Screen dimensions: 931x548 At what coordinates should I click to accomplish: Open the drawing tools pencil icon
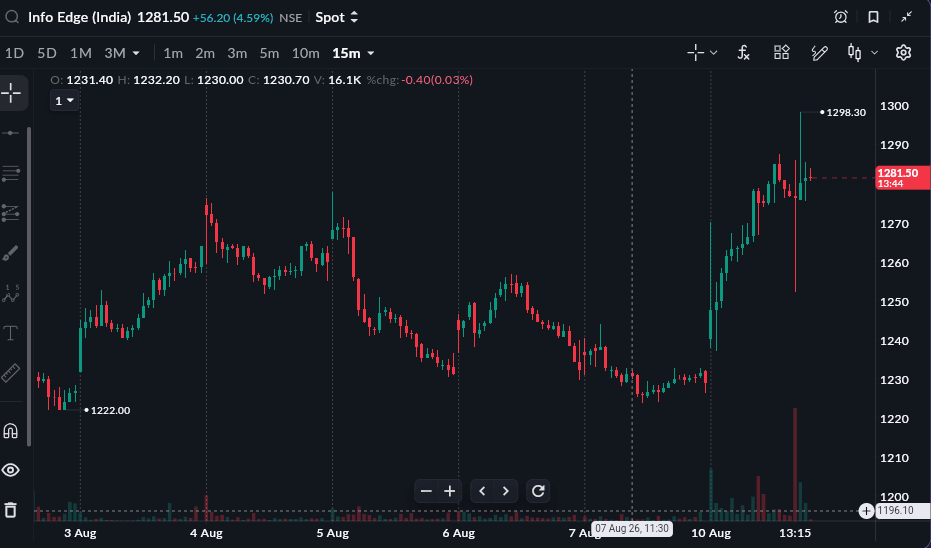click(819, 53)
